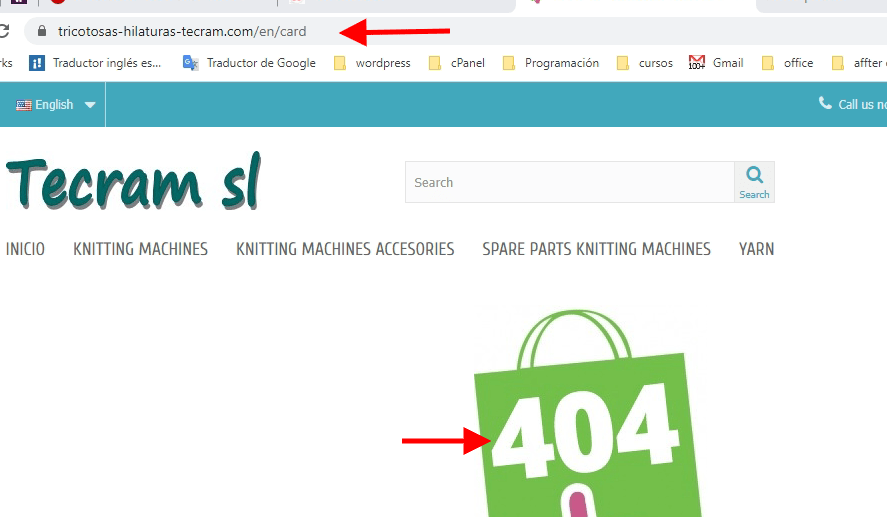887x517 pixels.
Task: Open the Traductor de Google bookmark
Action: (x=249, y=63)
